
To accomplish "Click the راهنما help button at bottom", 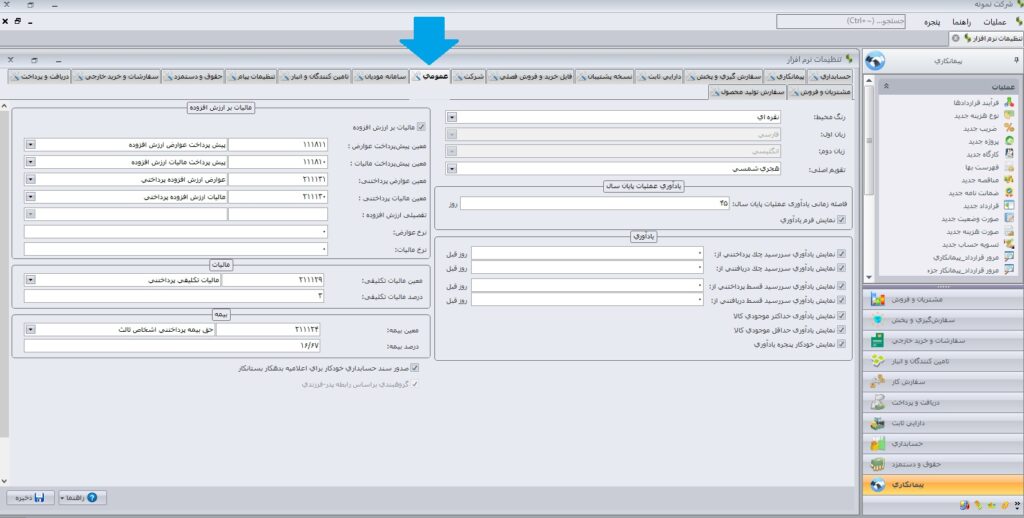I will coord(82,498).
